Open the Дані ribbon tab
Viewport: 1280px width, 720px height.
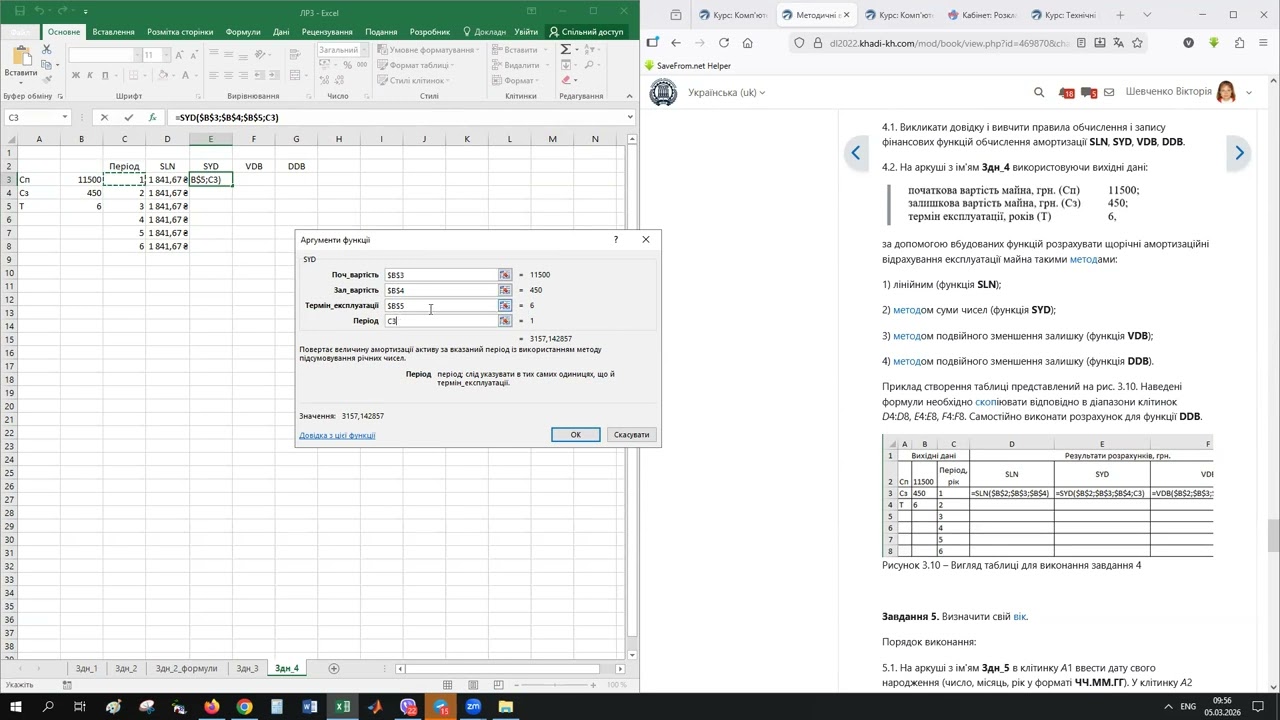click(281, 32)
